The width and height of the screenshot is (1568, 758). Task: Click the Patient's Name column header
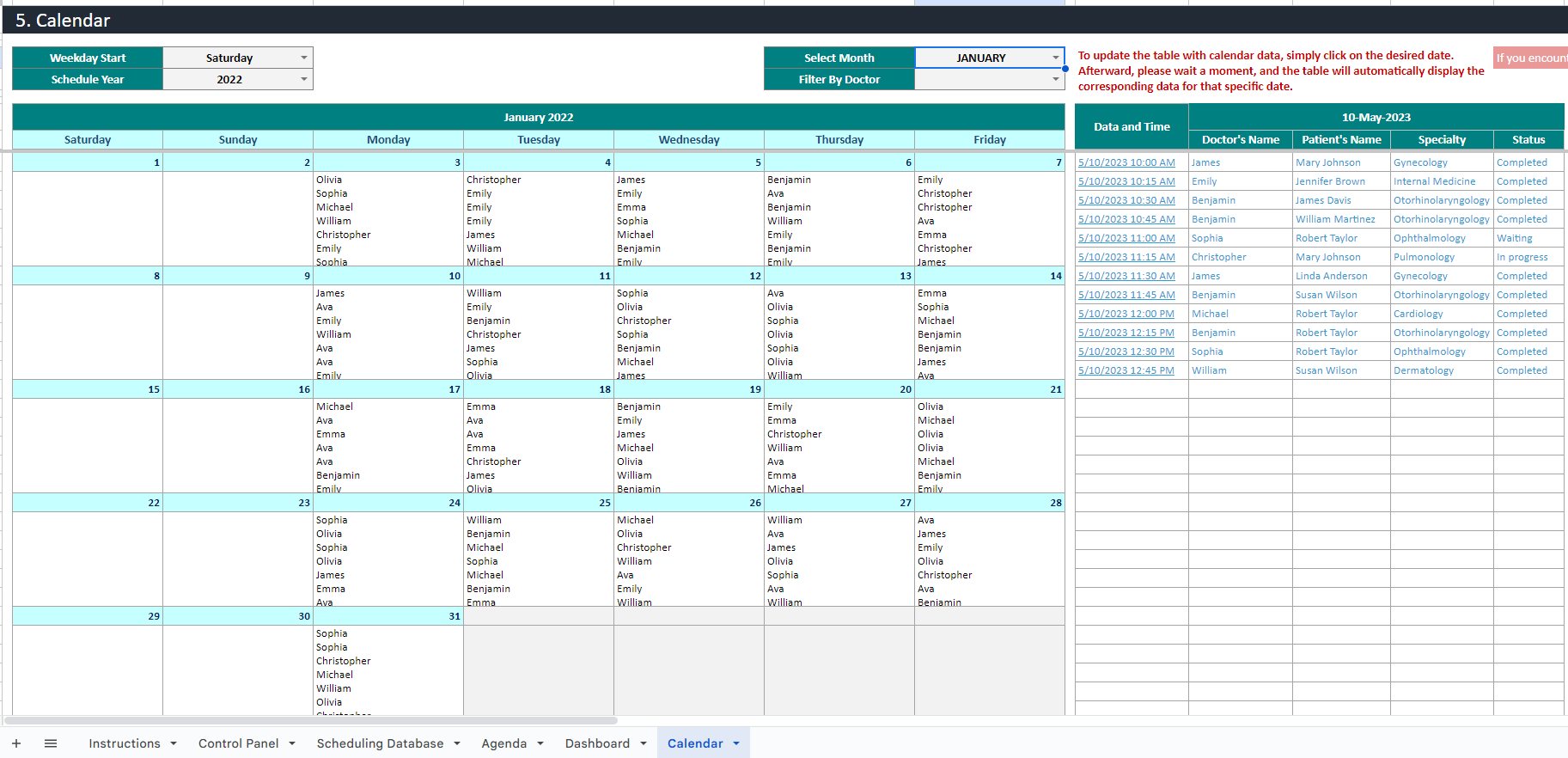click(x=1341, y=139)
